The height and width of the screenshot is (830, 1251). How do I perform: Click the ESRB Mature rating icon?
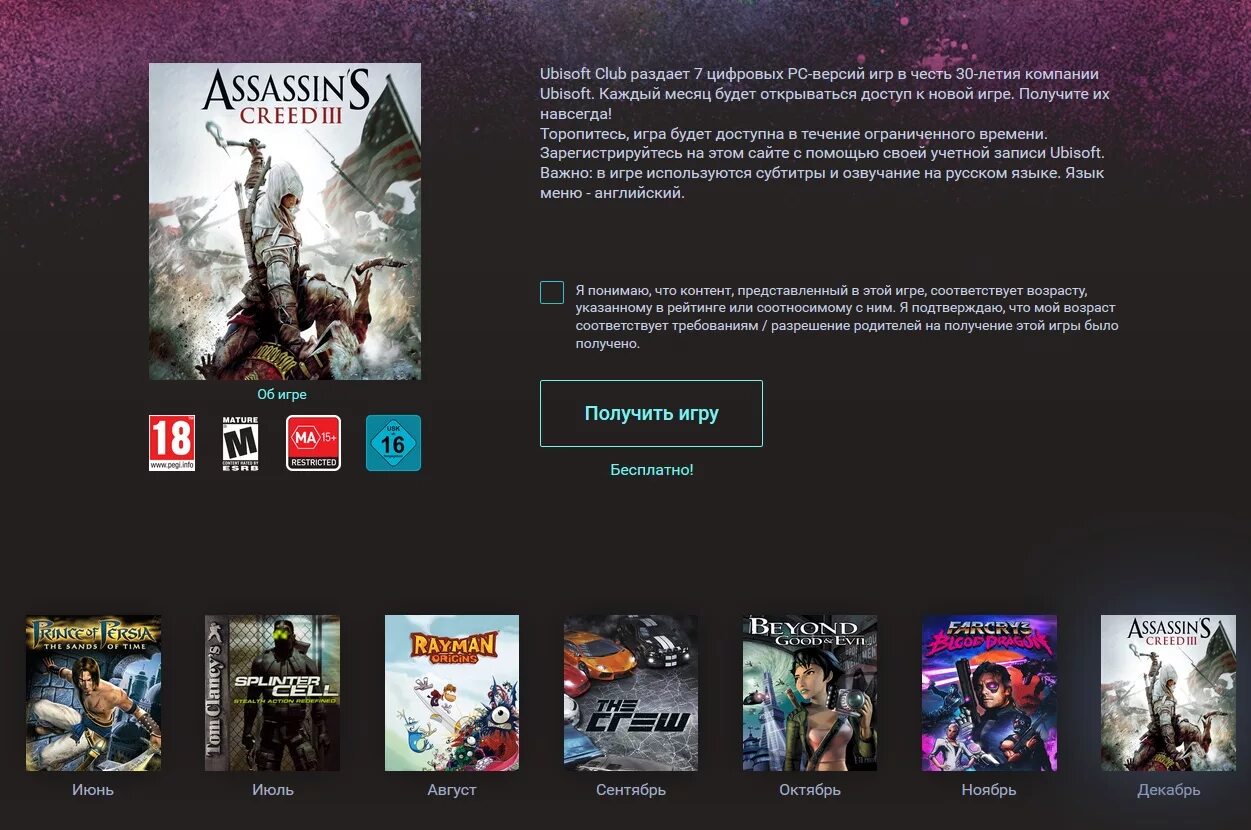click(240, 443)
